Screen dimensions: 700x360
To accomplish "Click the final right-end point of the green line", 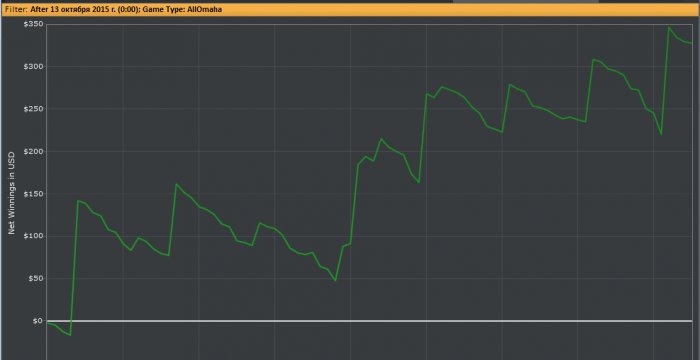I will 692,43.
